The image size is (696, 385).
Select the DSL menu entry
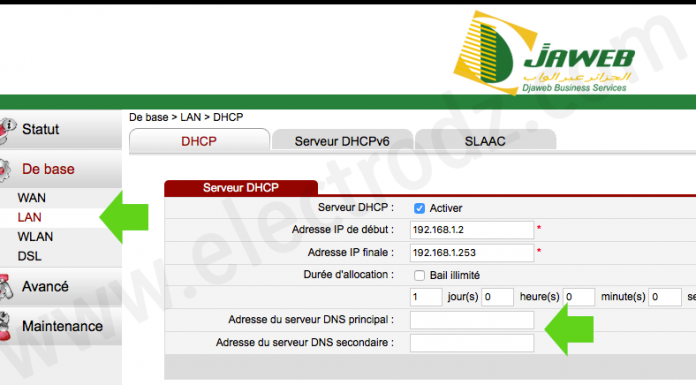click(29, 256)
